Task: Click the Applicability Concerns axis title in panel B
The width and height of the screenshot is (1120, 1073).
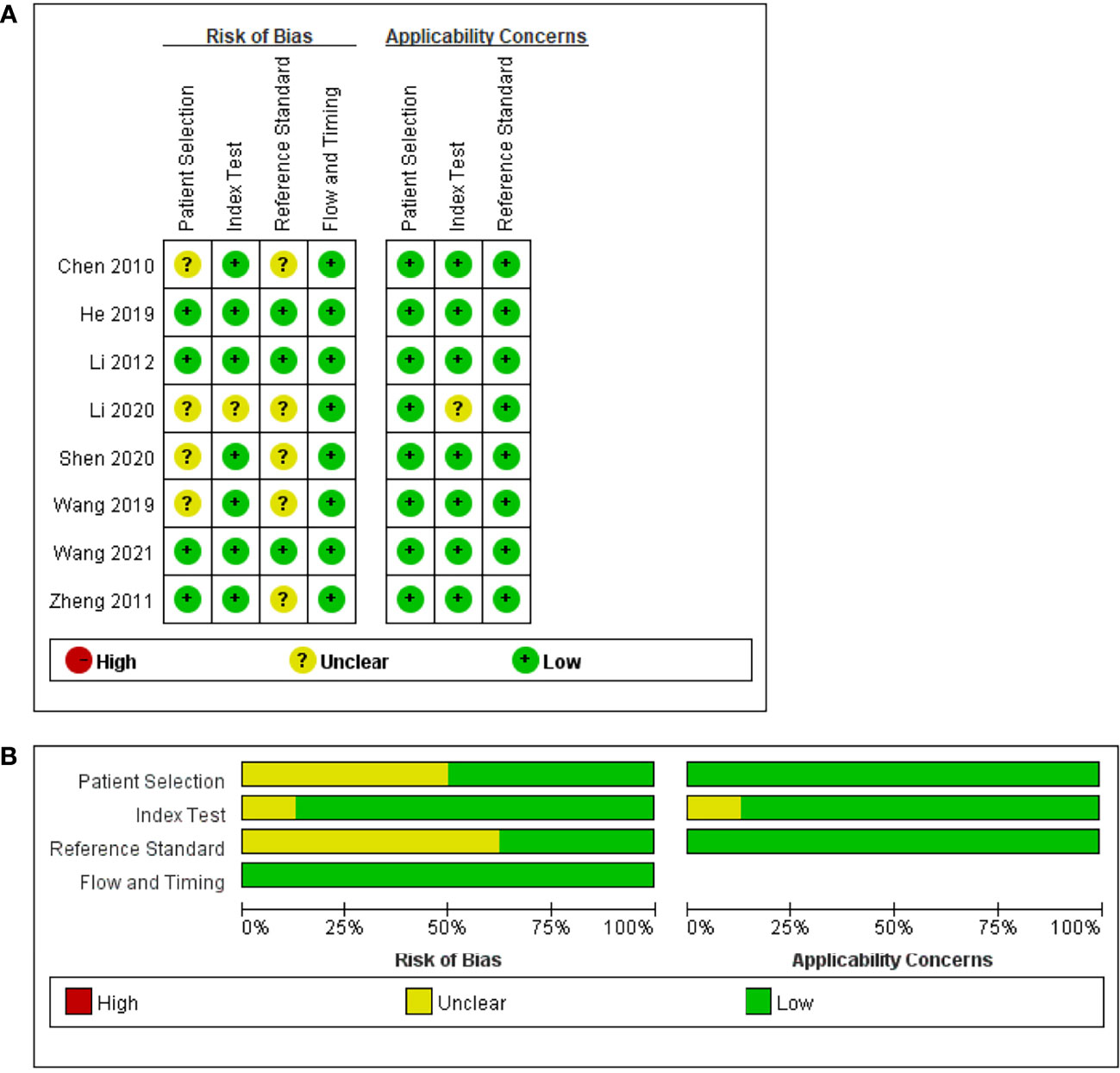Action: 892,960
